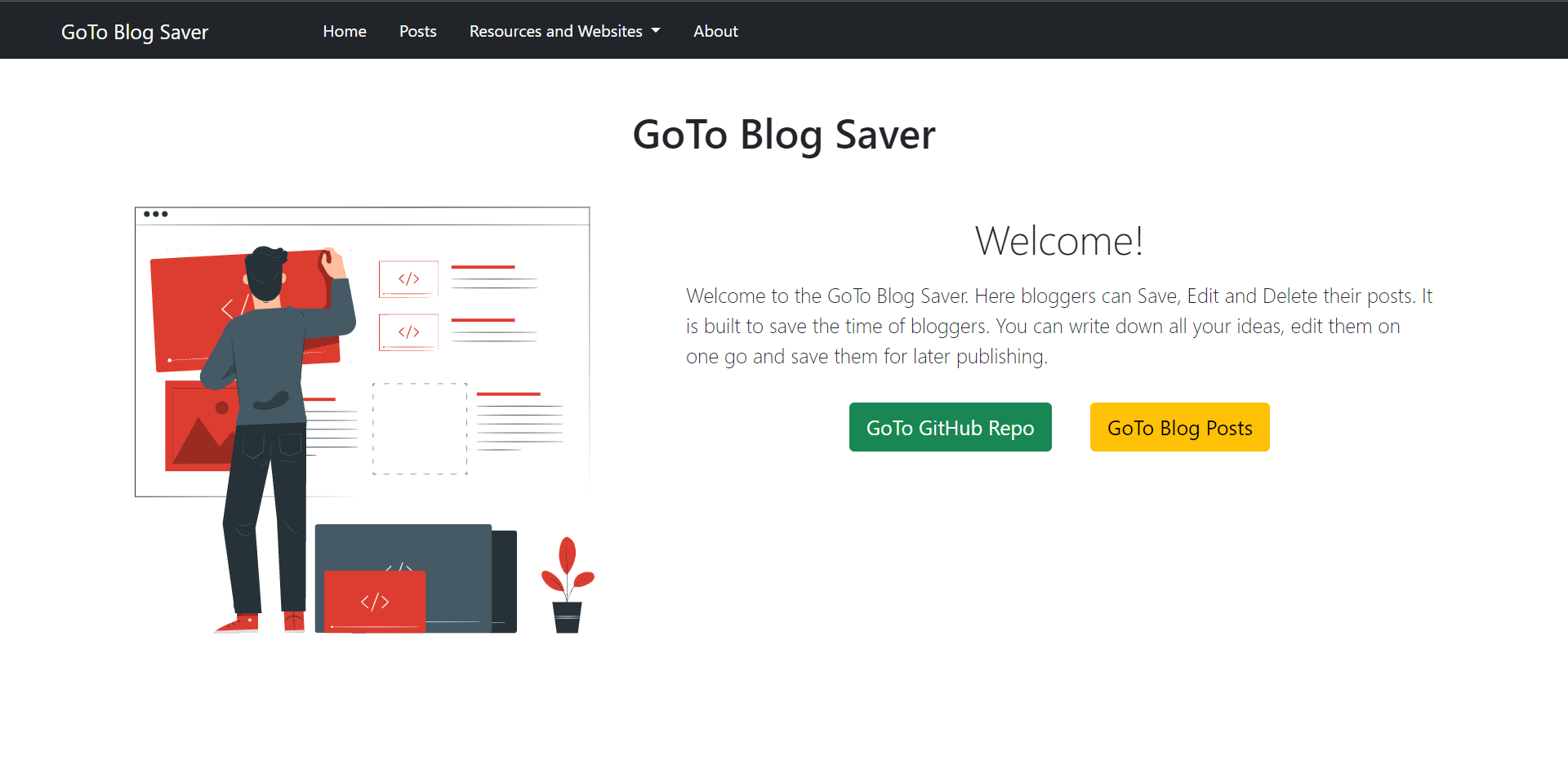Click the welcome description paragraph
The height and width of the screenshot is (761, 1568).
coord(1059,326)
